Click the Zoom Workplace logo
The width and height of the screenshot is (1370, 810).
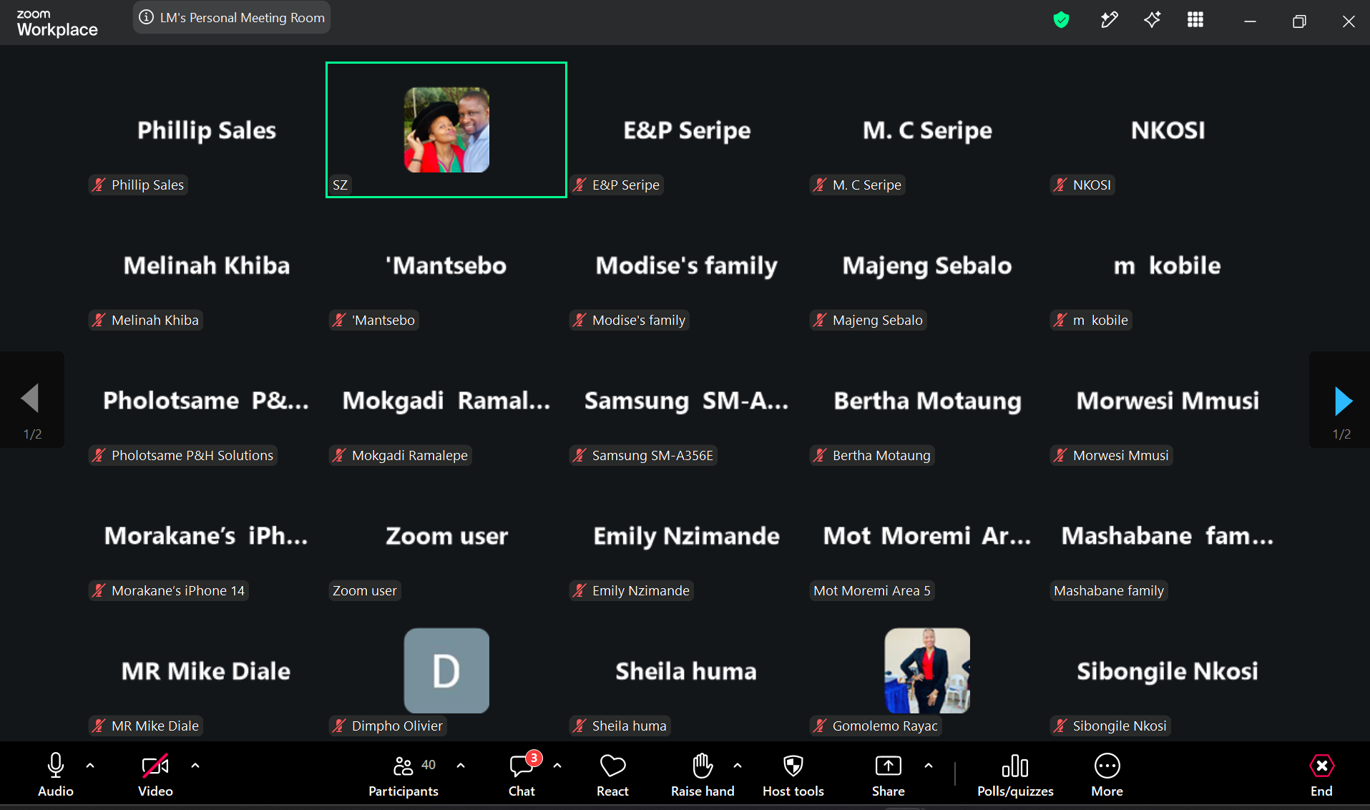click(57, 23)
